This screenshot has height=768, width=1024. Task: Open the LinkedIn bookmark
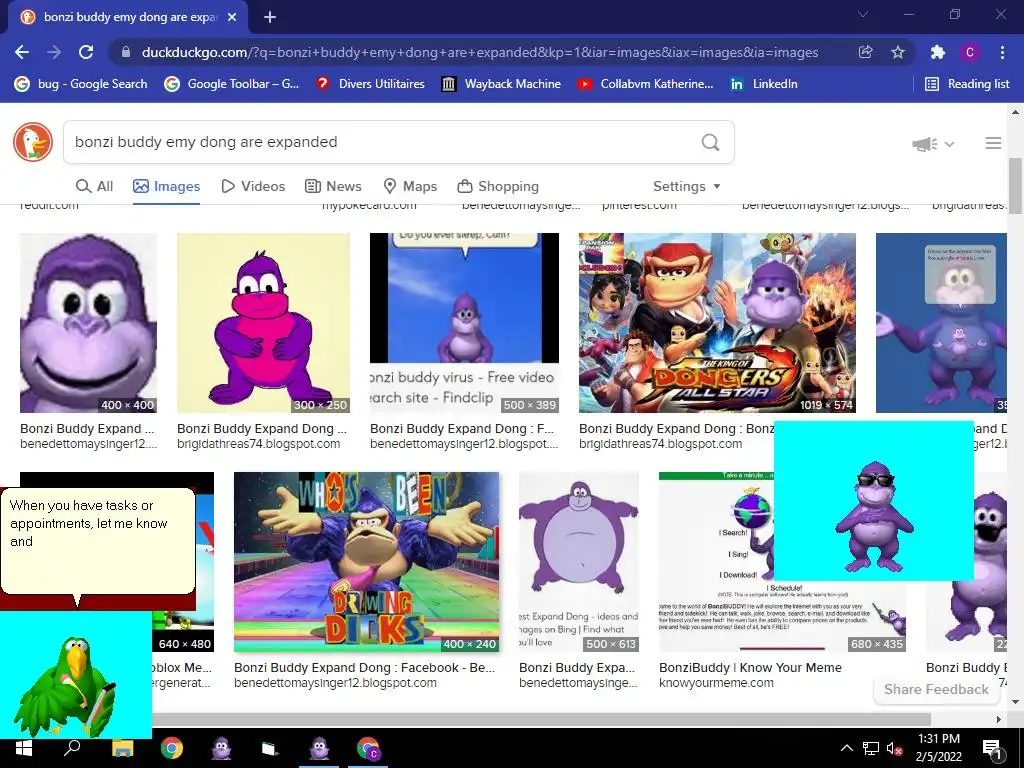[763, 84]
